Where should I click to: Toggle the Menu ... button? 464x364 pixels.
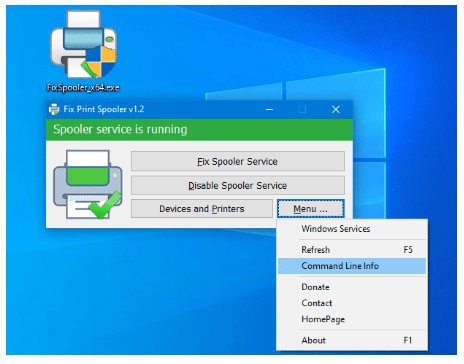pyautogui.click(x=310, y=209)
